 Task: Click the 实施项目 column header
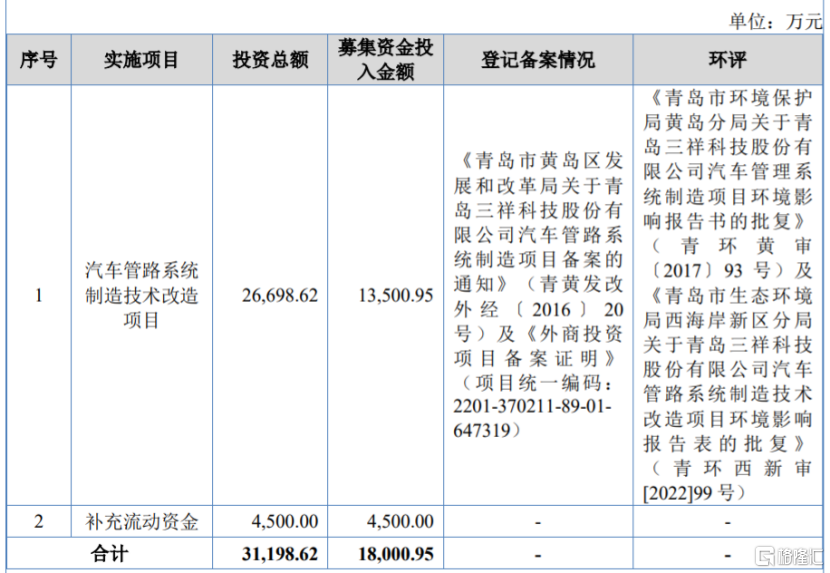pos(141,59)
